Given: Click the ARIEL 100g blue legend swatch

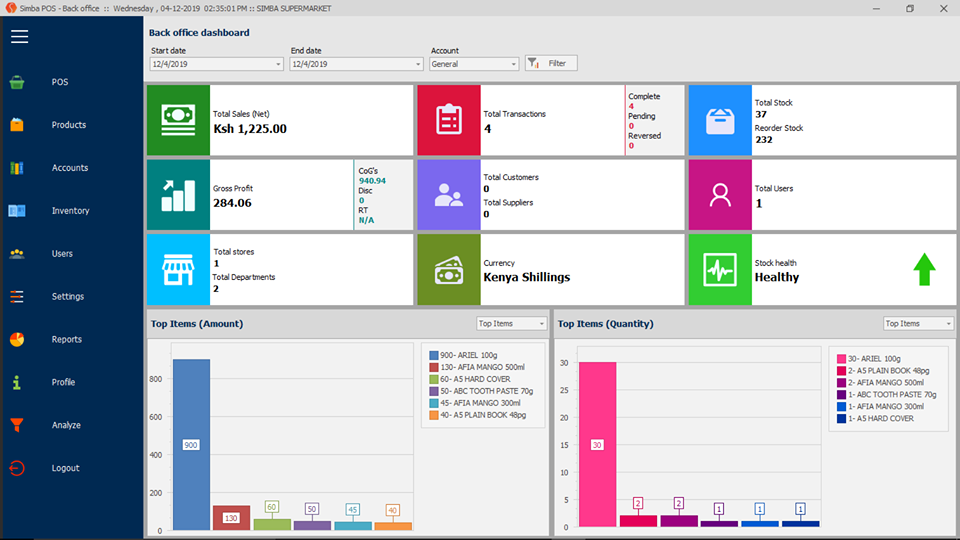Looking at the screenshot, I should tap(433, 355).
